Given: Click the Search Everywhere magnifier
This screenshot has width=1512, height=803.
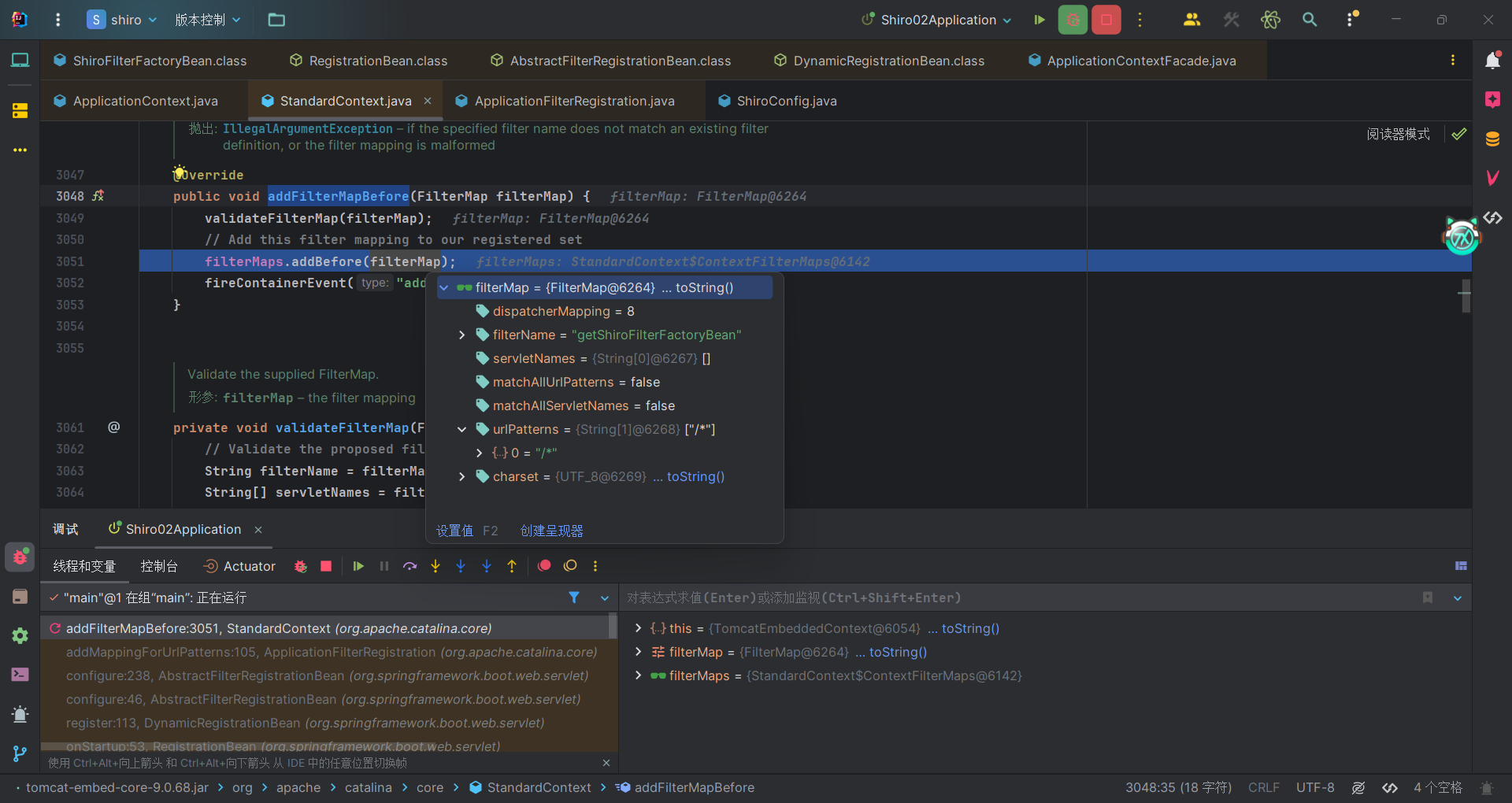Looking at the screenshot, I should coord(1310,20).
